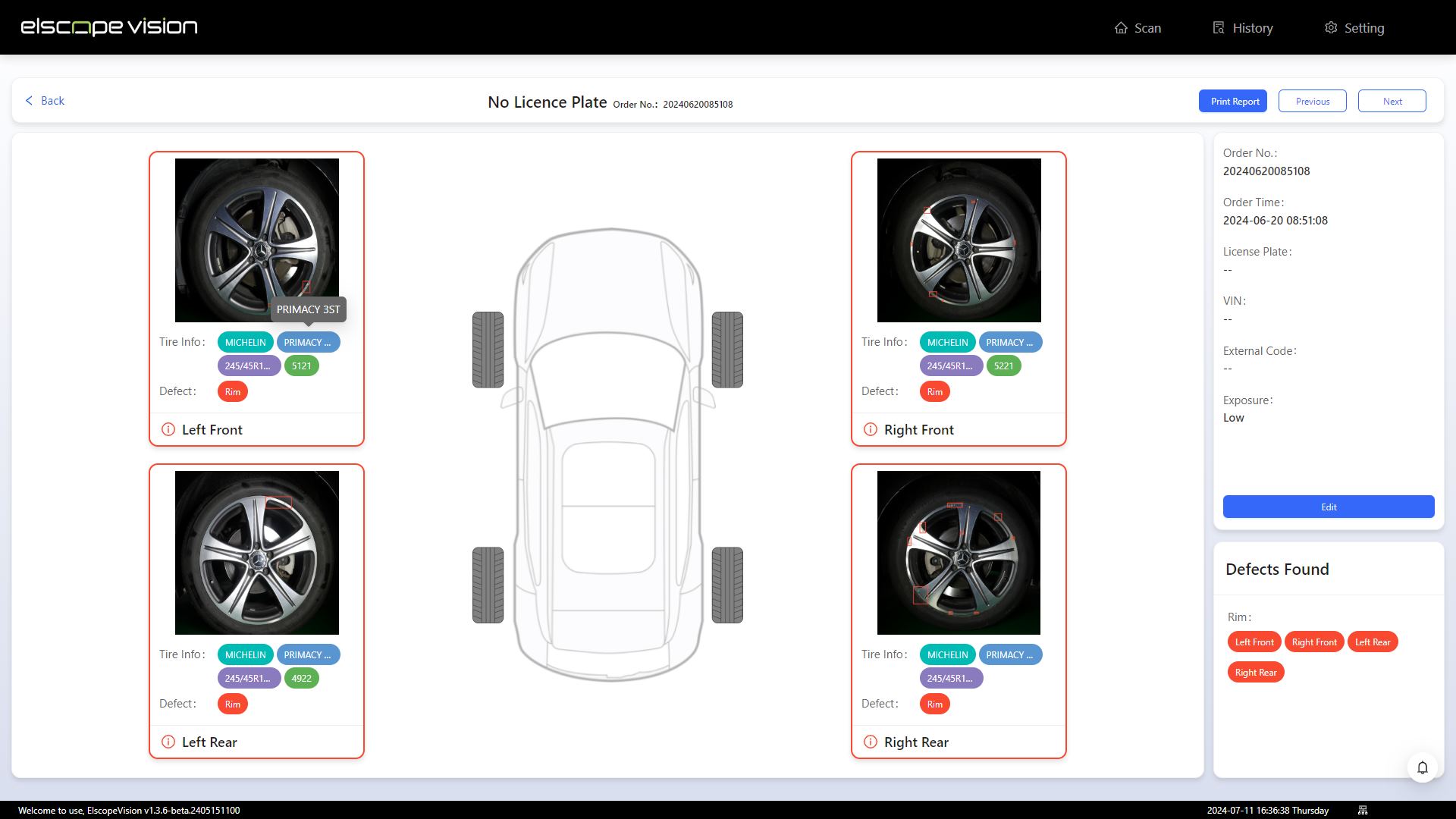Click the Back chevron arrow
The height and width of the screenshot is (819, 1456).
(x=29, y=100)
